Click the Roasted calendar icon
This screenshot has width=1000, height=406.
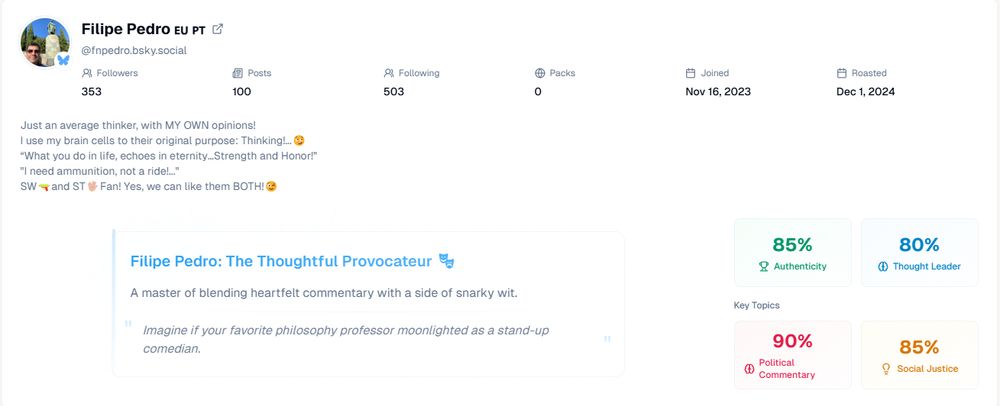(842, 73)
